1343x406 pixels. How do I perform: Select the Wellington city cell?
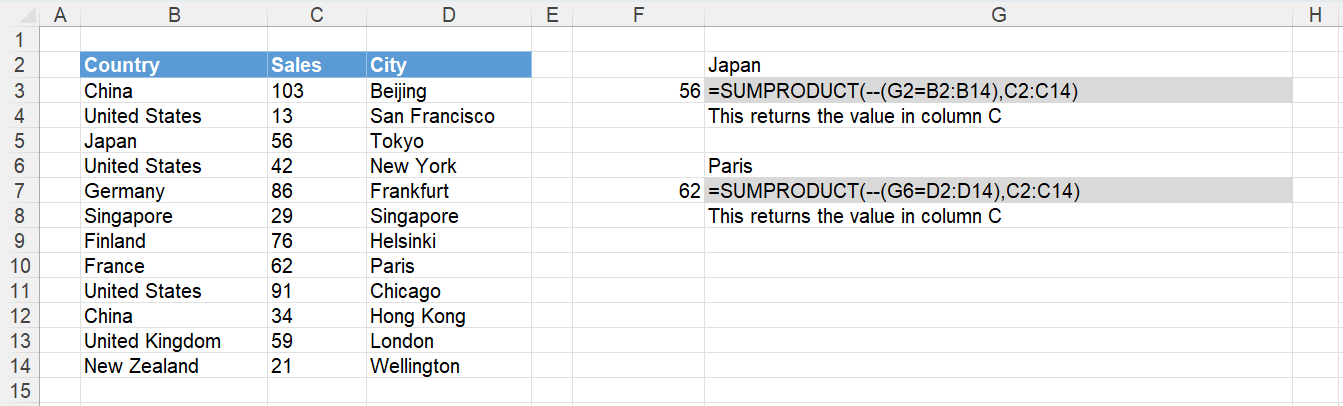click(449, 366)
